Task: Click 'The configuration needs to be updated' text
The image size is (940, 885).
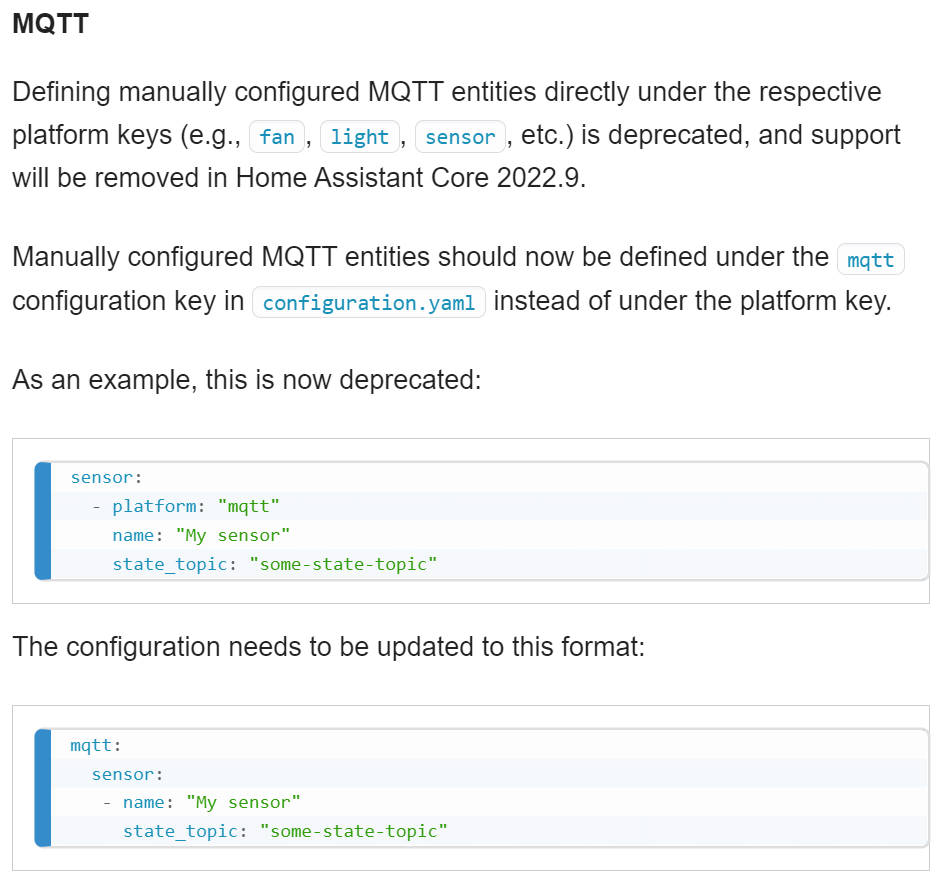Action: pos(329,647)
